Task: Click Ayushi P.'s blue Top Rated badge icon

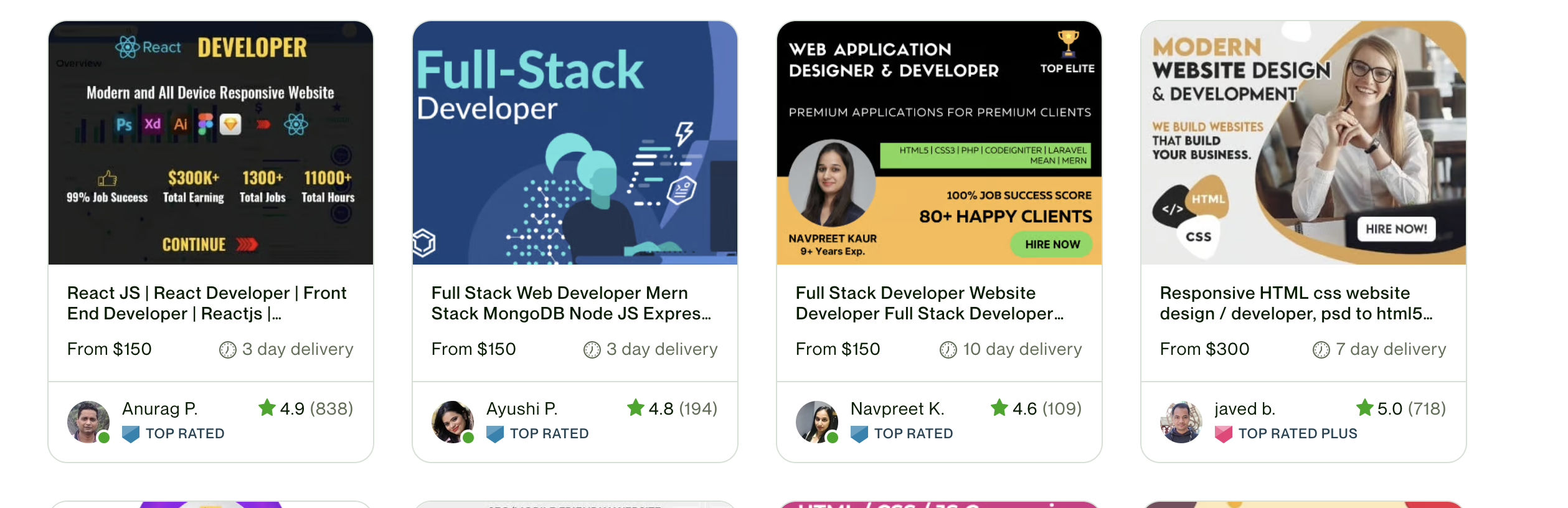Action: pyautogui.click(x=495, y=434)
